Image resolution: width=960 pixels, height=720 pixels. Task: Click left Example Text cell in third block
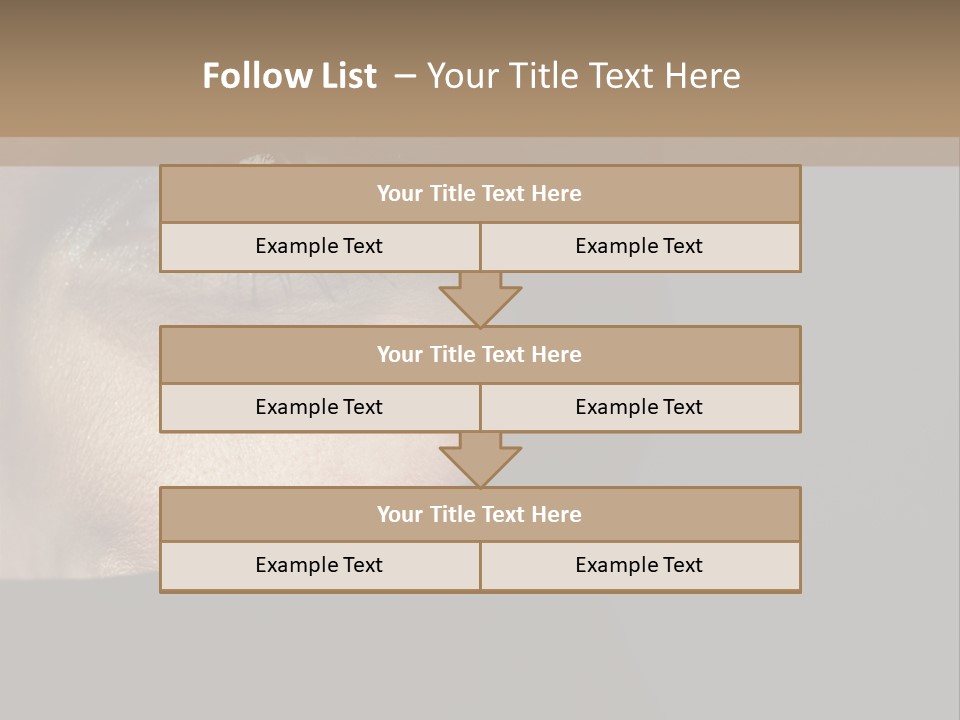[319, 566]
